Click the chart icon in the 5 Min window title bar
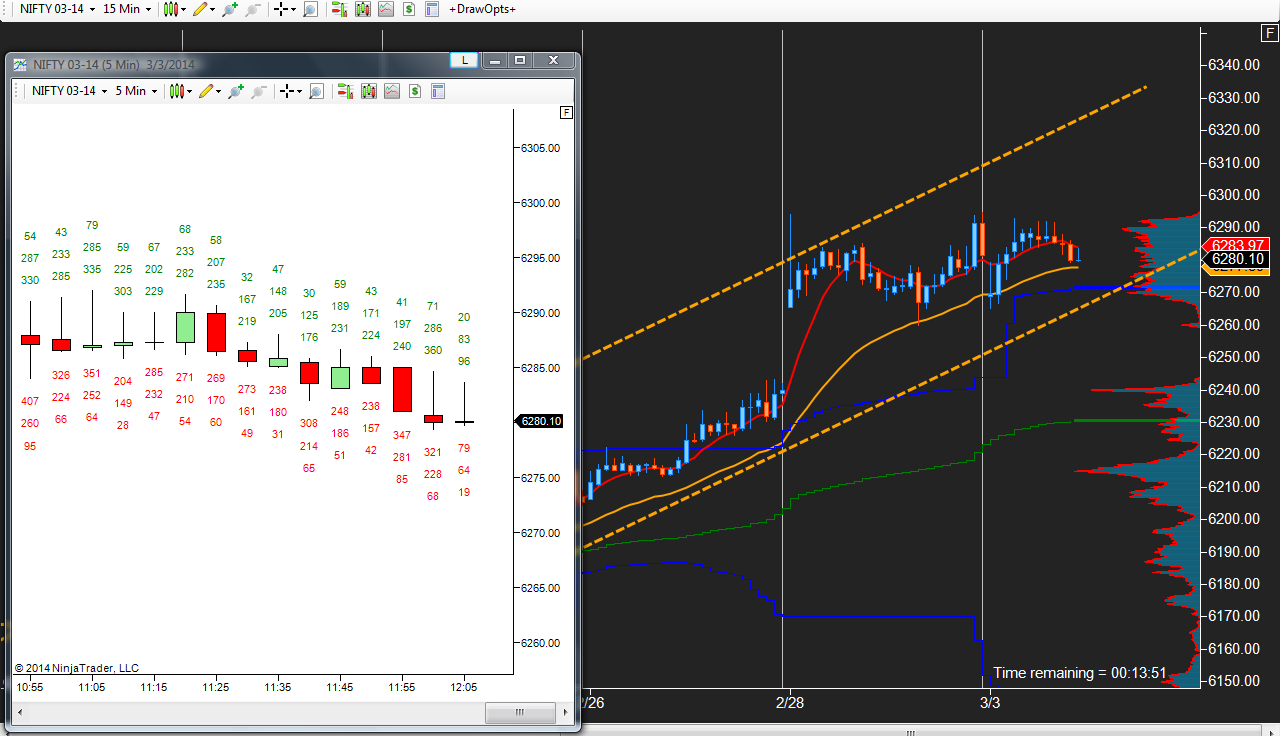The height and width of the screenshot is (736, 1280). tap(20, 64)
